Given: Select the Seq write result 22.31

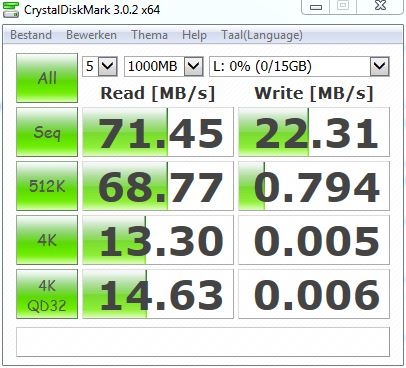Looking at the screenshot, I should (x=314, y=132).
